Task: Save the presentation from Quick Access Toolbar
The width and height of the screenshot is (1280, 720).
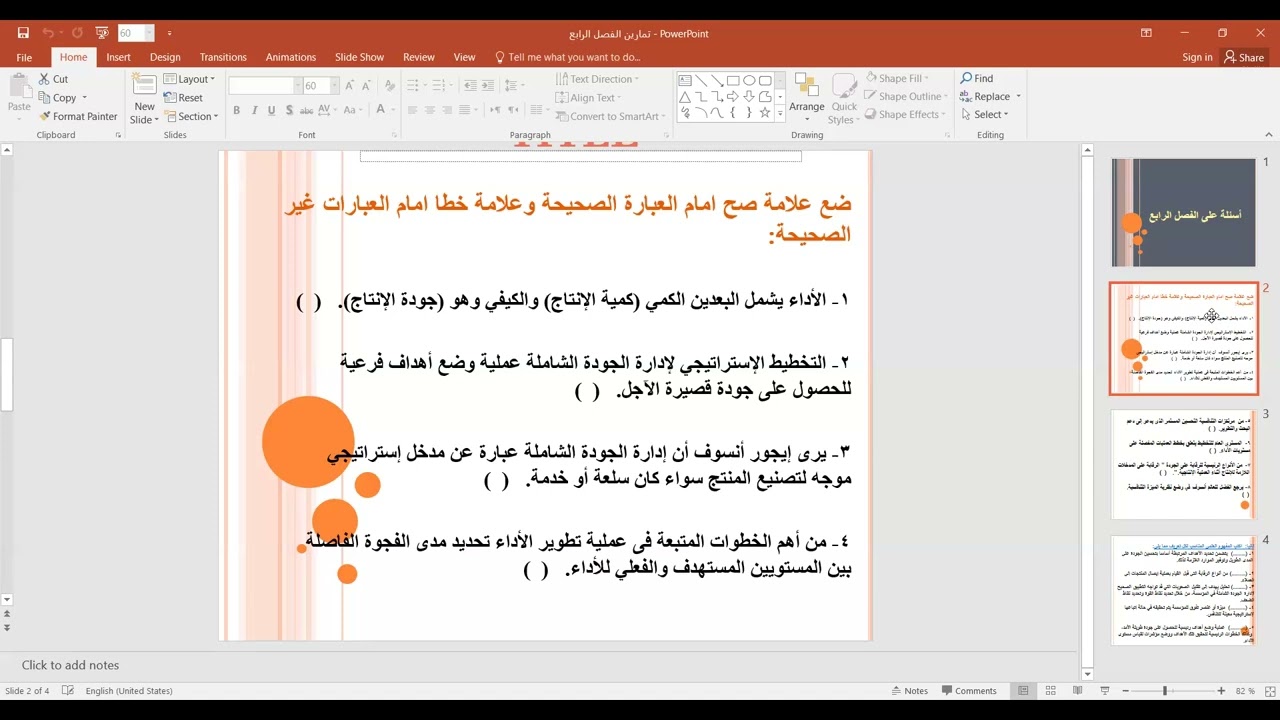Action: click(24, 33)
